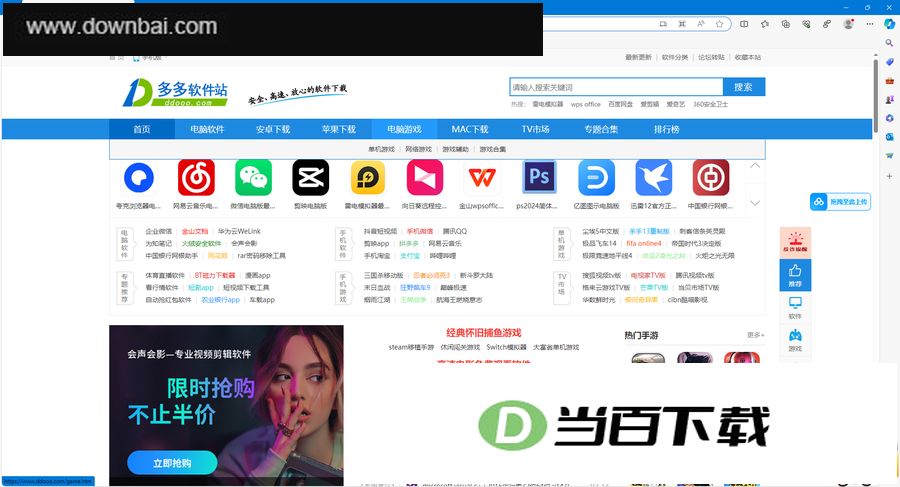The height and width of the screenshot is (487, 900).
Task: Open the 安卓下载 navigation tab
Action: [x=273, y=129]
